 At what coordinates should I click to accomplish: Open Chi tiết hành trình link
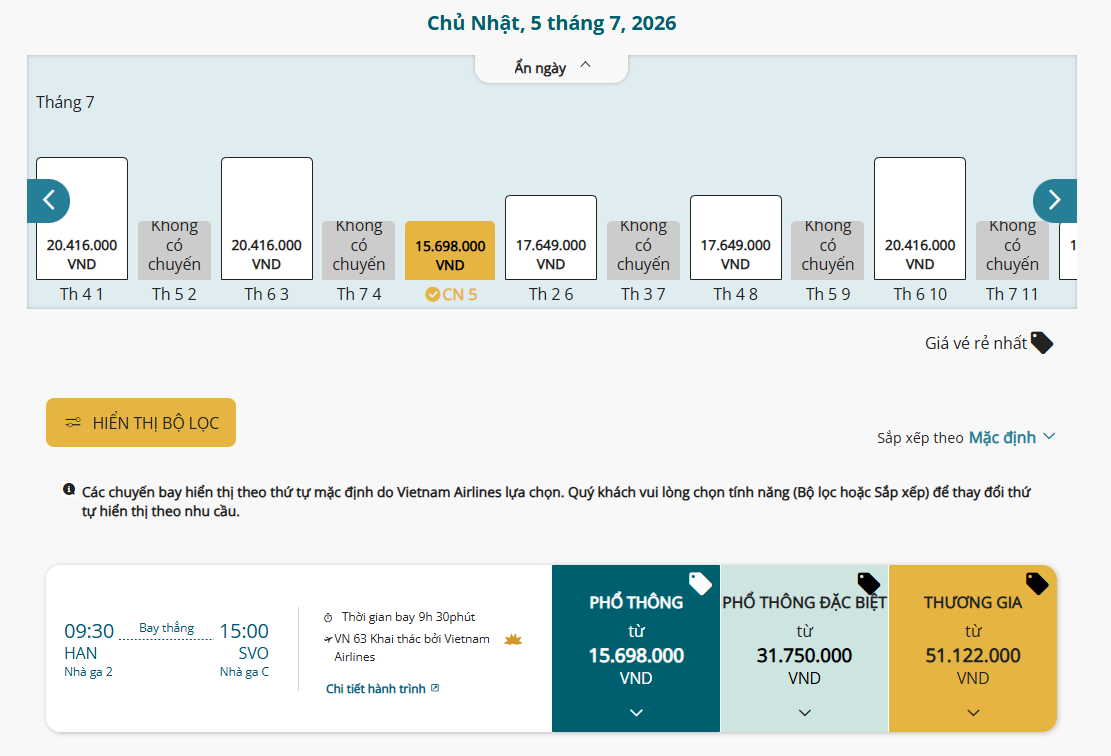point(383,689)
